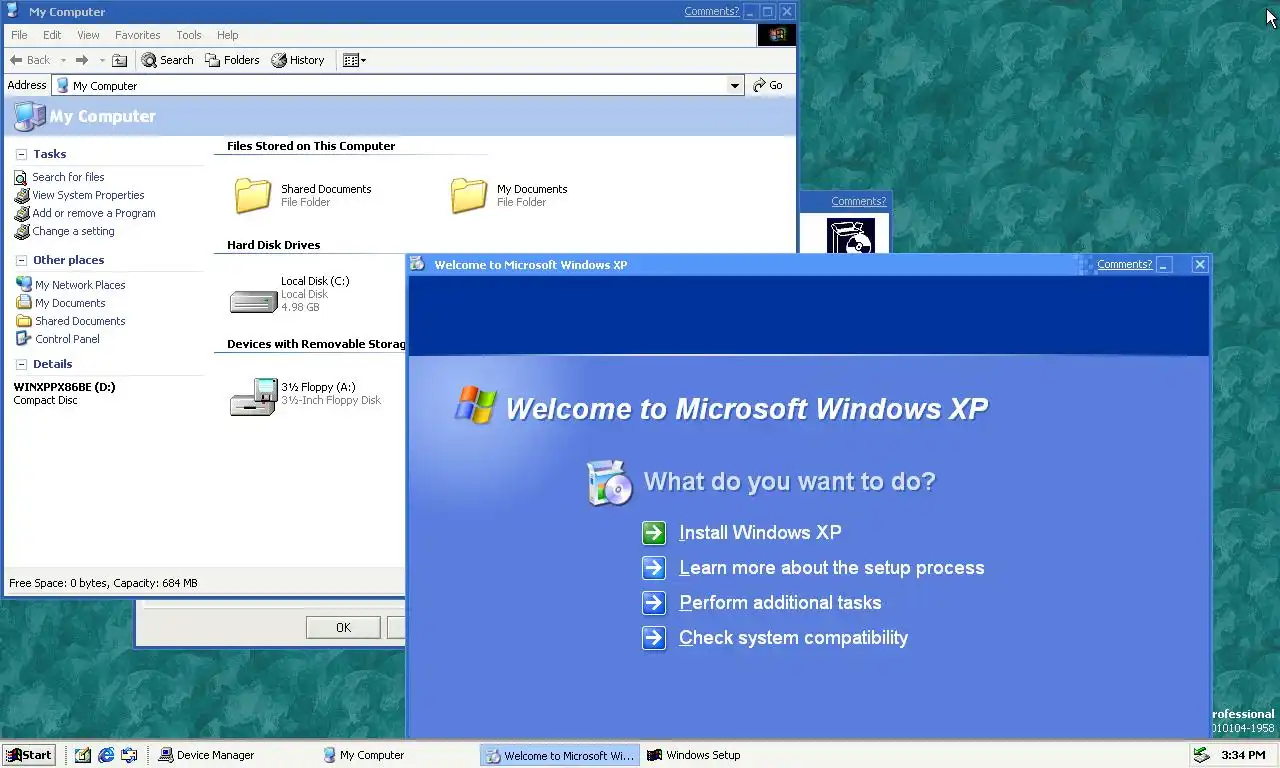1280x768 pixels.
Task: Click the Learn more about the setup process arrow
Action: coord(654,568)
